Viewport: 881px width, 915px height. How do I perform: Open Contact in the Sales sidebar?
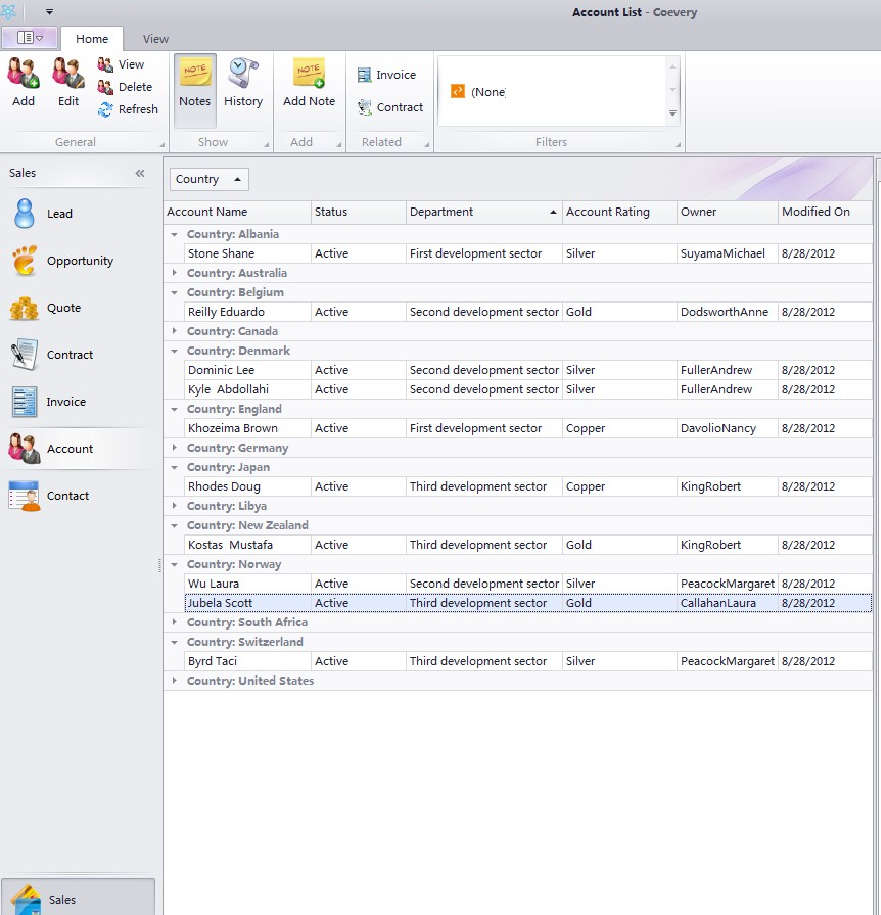point(48,496)
